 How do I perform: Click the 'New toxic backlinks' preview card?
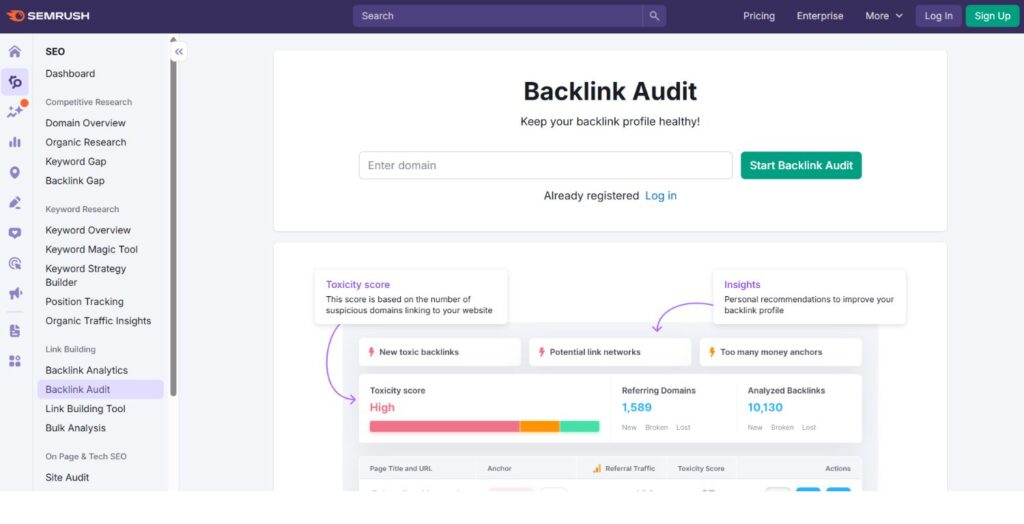[440, 352]
